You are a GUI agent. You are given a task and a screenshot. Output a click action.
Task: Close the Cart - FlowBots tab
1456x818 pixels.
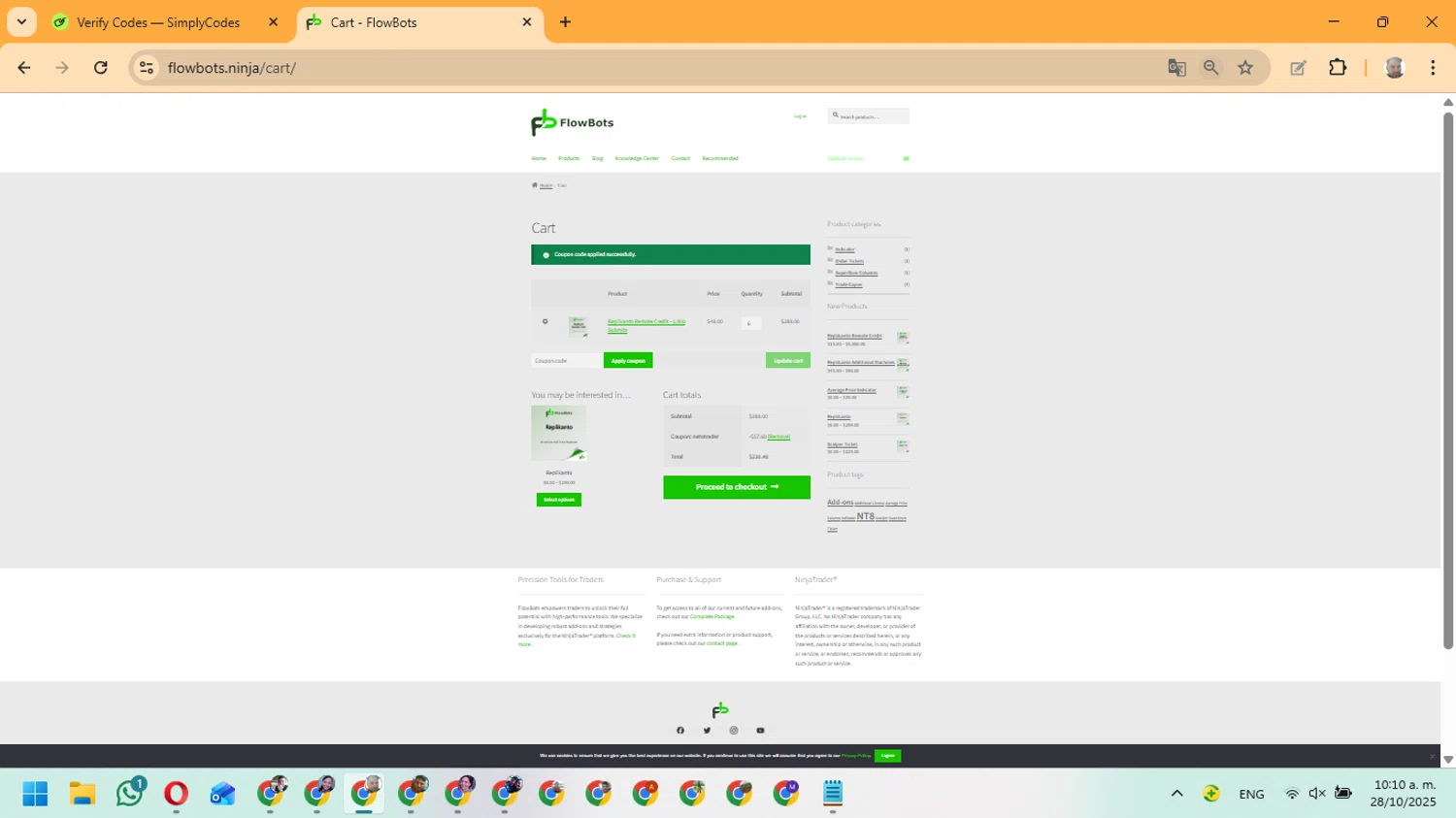point(527,22)
